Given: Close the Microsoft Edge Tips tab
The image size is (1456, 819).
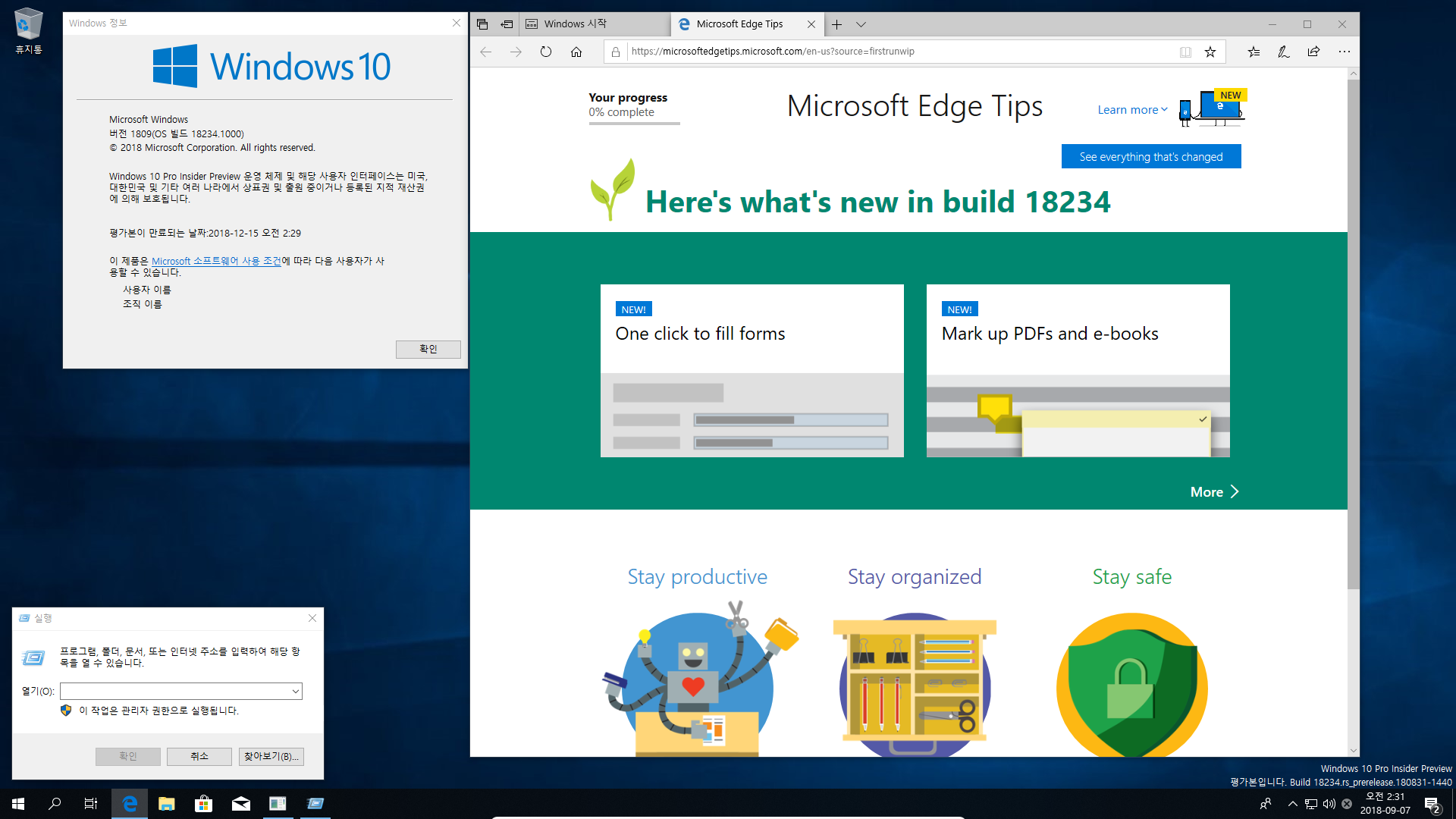Looking at the screenshot, I should (811, 24).
